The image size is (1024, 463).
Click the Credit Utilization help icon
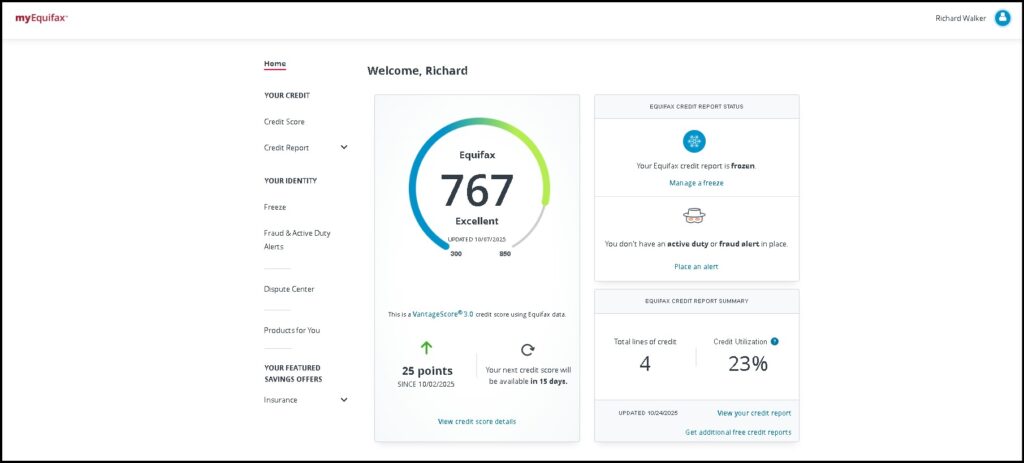point(774,341)
